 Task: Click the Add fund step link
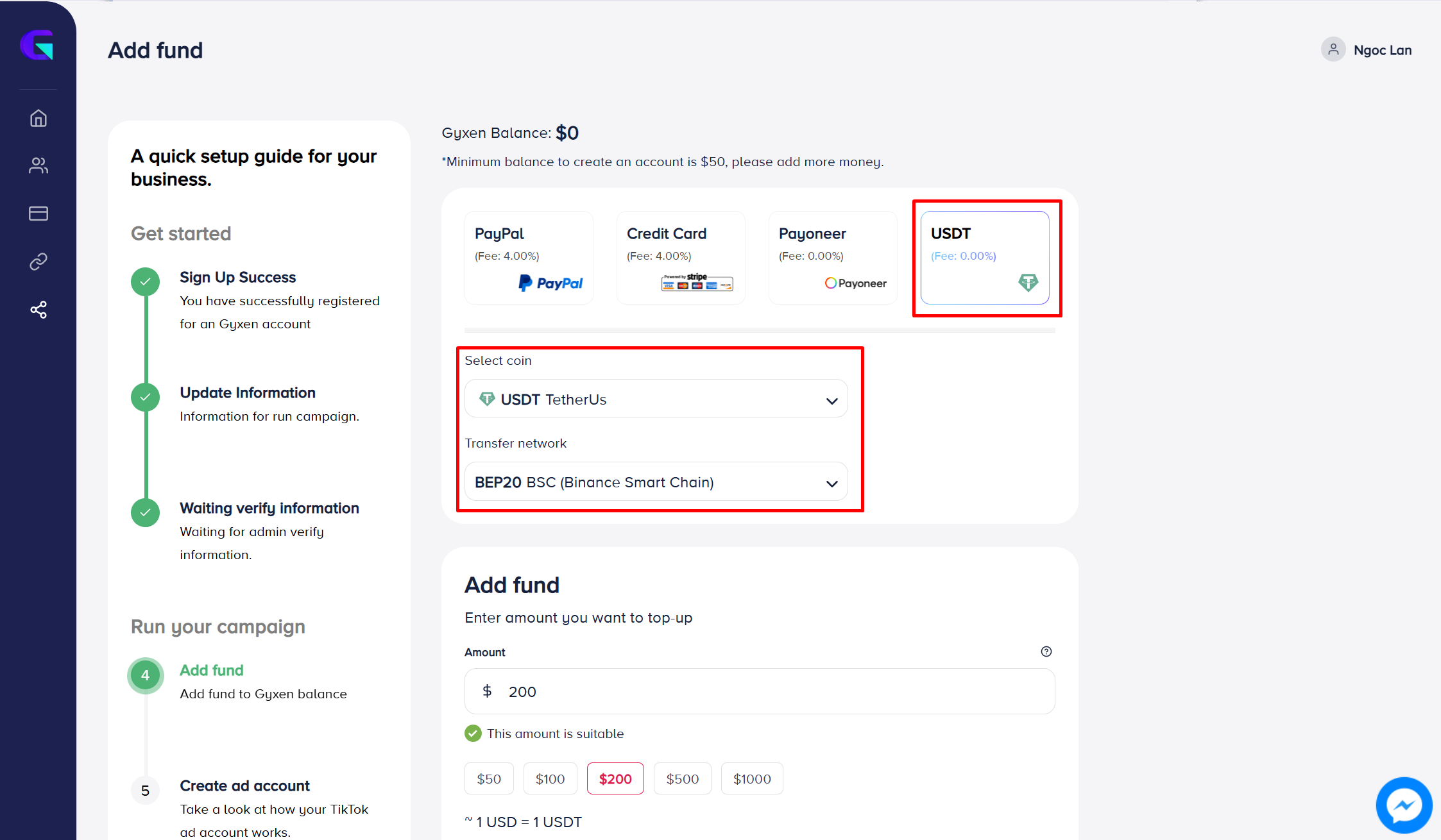click(x=212, y=670)
